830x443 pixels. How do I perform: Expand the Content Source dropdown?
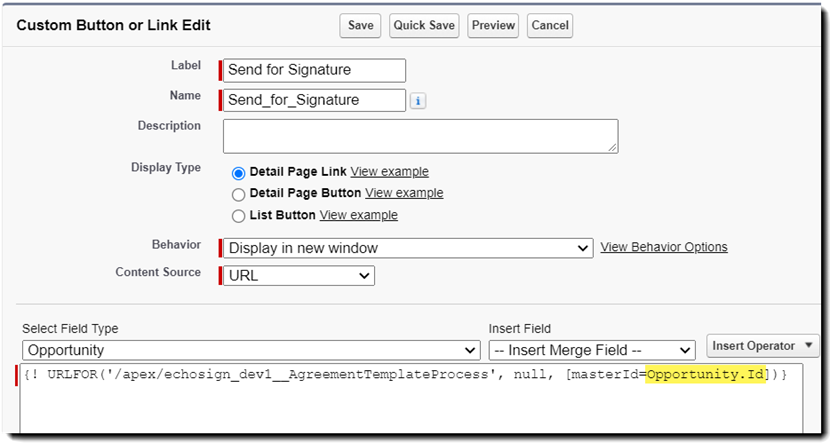tap(298, 275)
